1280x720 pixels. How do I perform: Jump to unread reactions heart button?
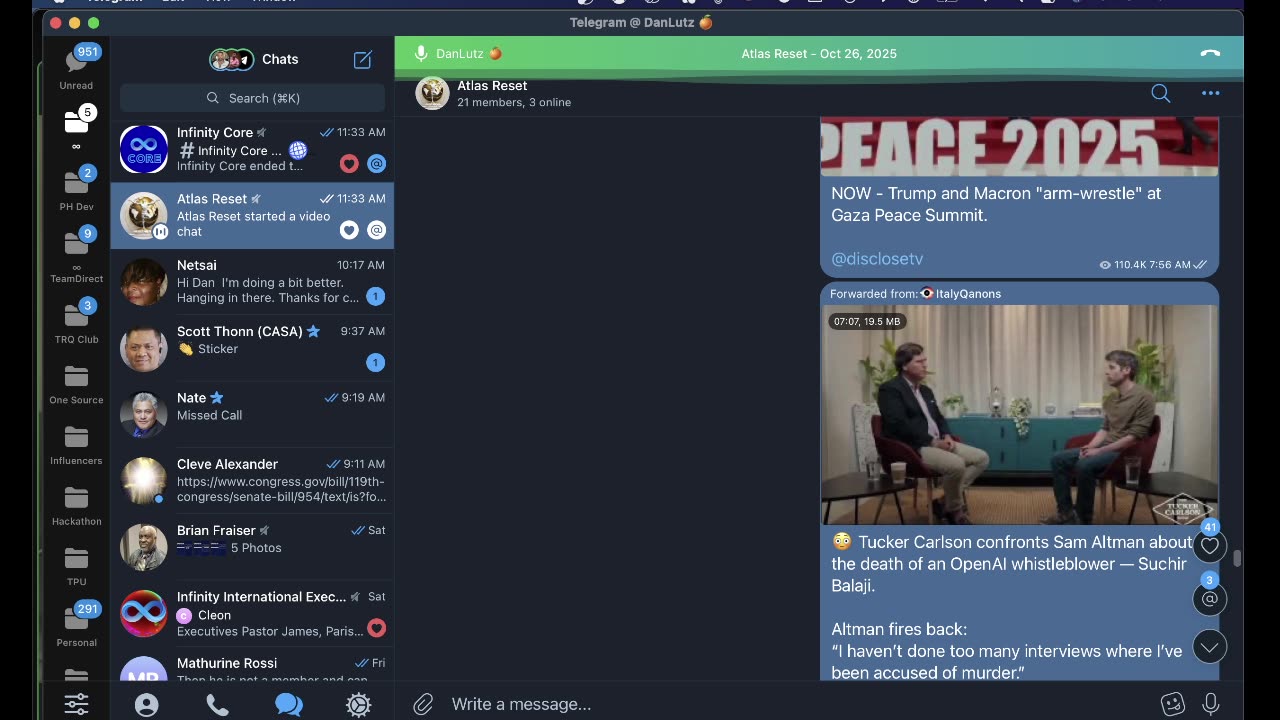tap(1209, 545)
